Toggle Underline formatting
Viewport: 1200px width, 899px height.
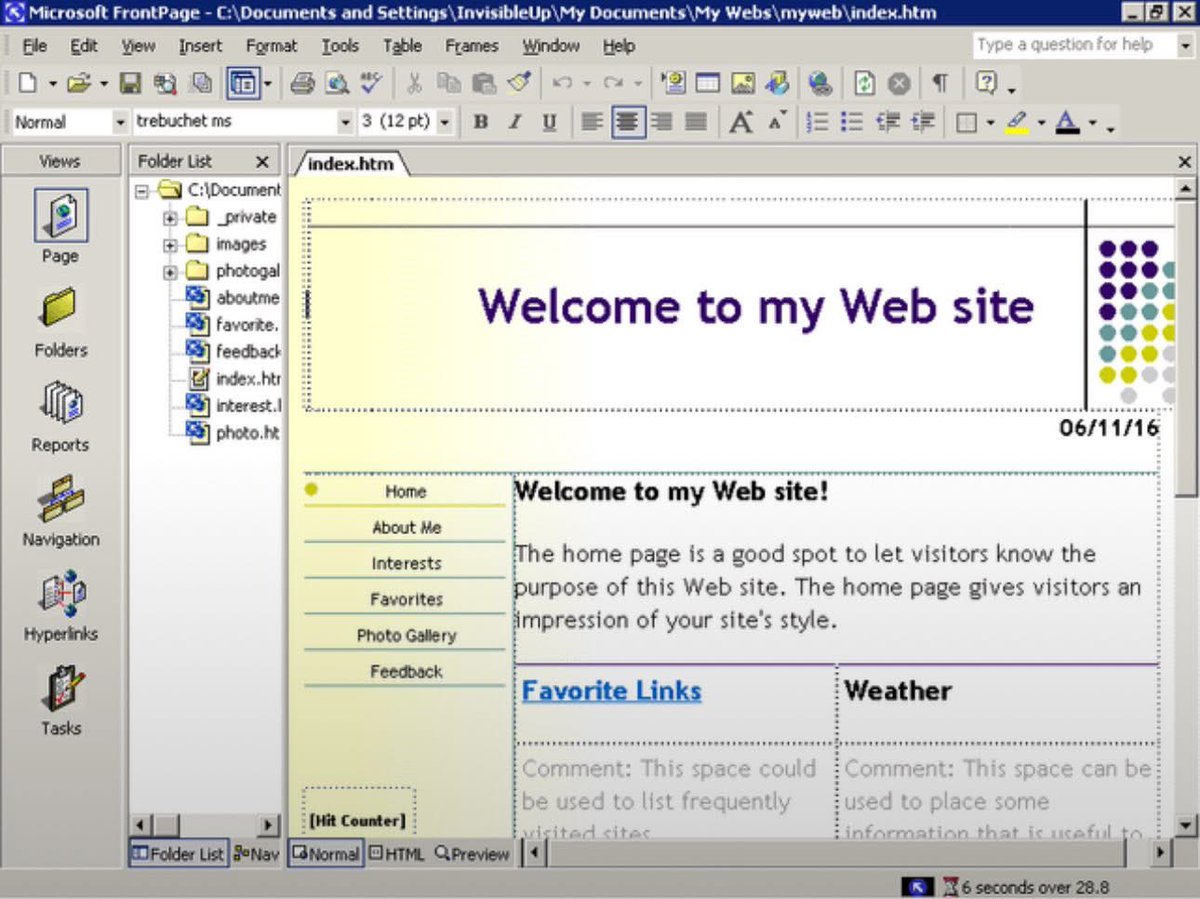click(x=549, y=122)
